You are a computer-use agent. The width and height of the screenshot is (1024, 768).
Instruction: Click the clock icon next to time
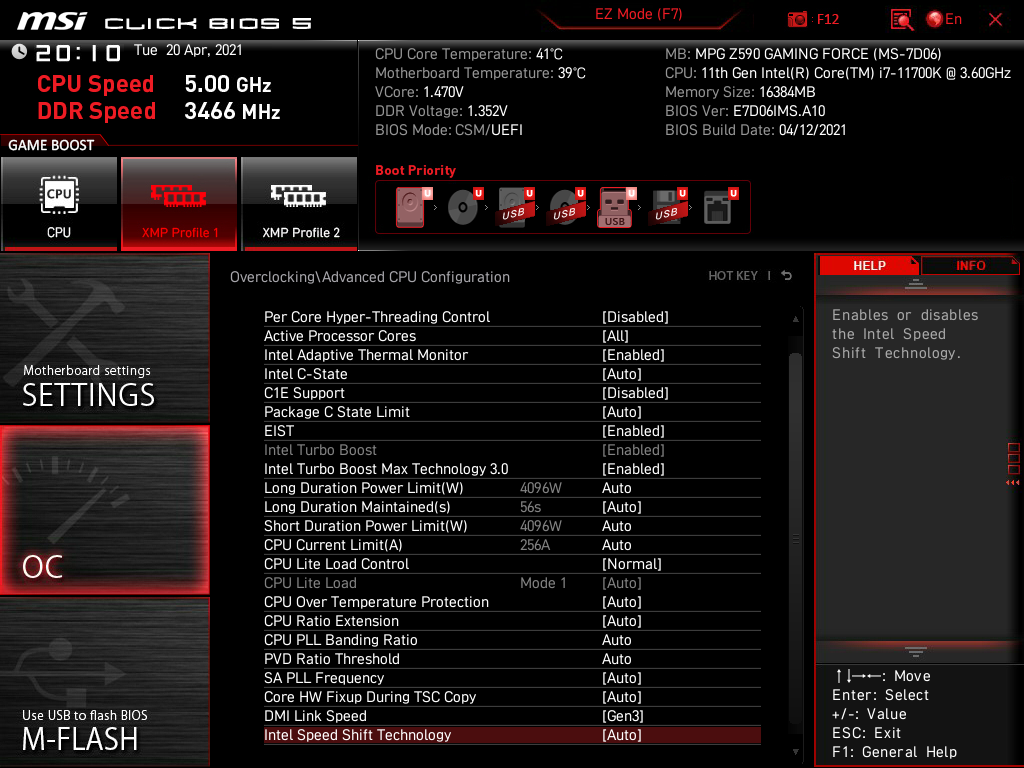19,52
